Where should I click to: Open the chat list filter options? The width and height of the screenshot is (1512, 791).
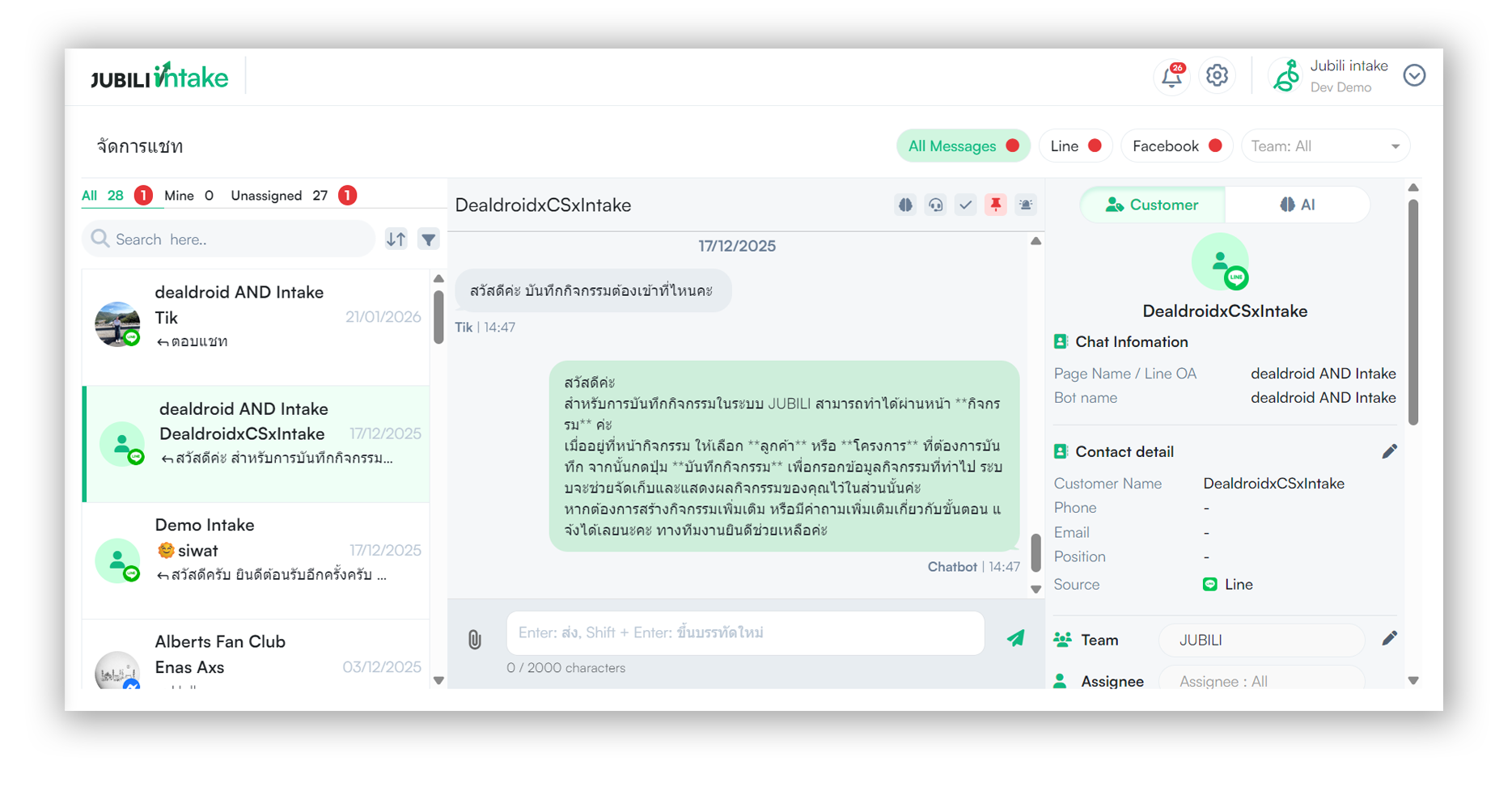click(429, 239)
